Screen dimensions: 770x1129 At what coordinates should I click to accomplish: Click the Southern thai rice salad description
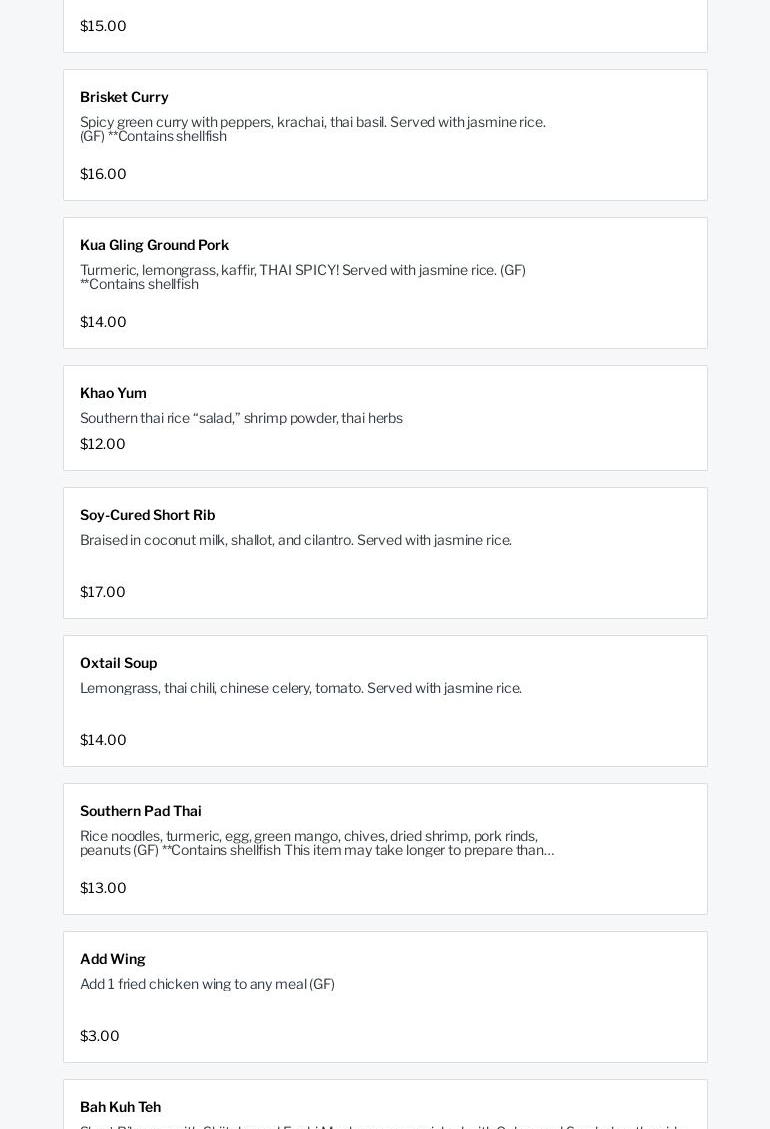point(241,418)
